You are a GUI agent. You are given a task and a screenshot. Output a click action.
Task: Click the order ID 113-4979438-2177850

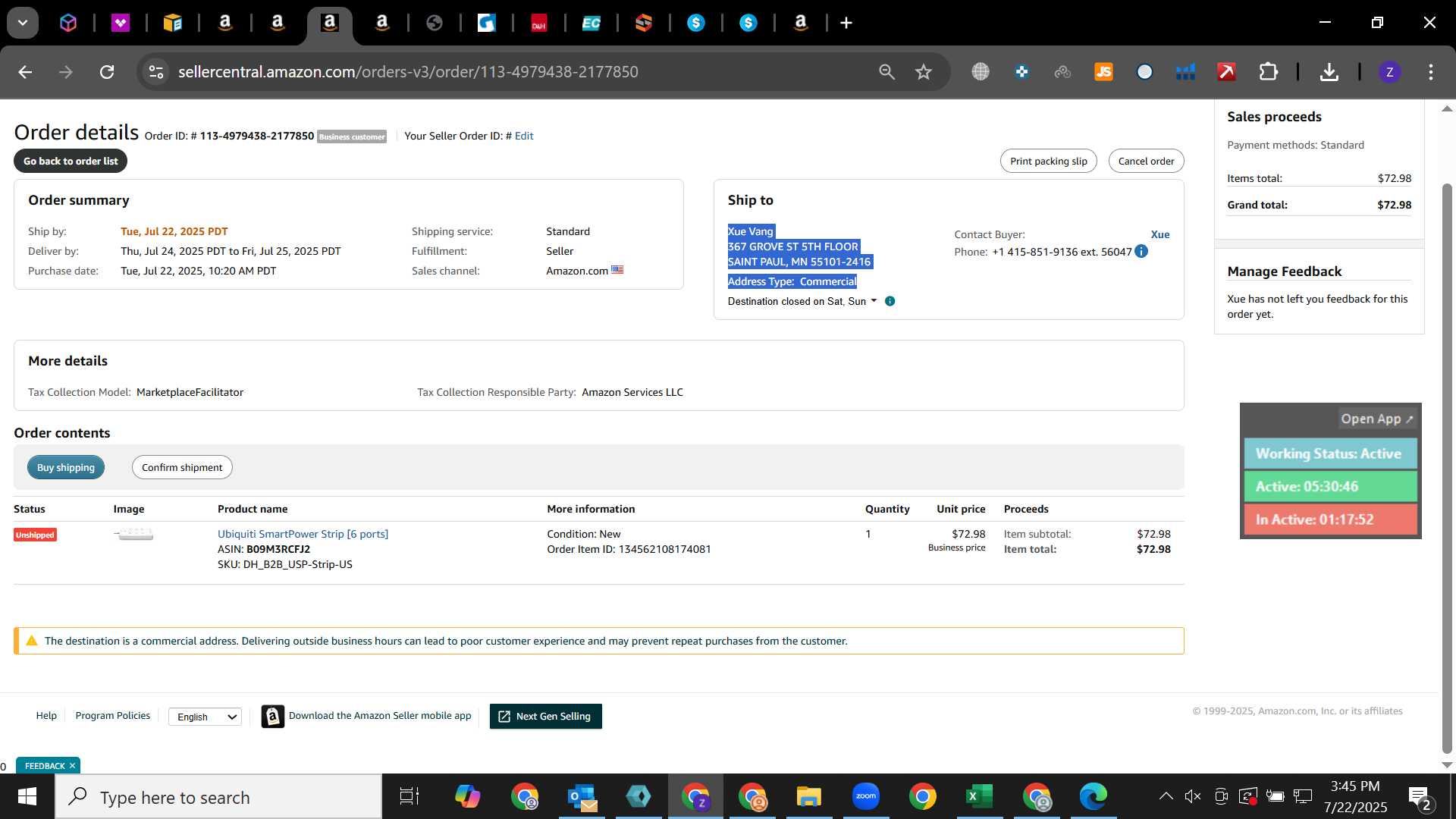click(257, 136)
